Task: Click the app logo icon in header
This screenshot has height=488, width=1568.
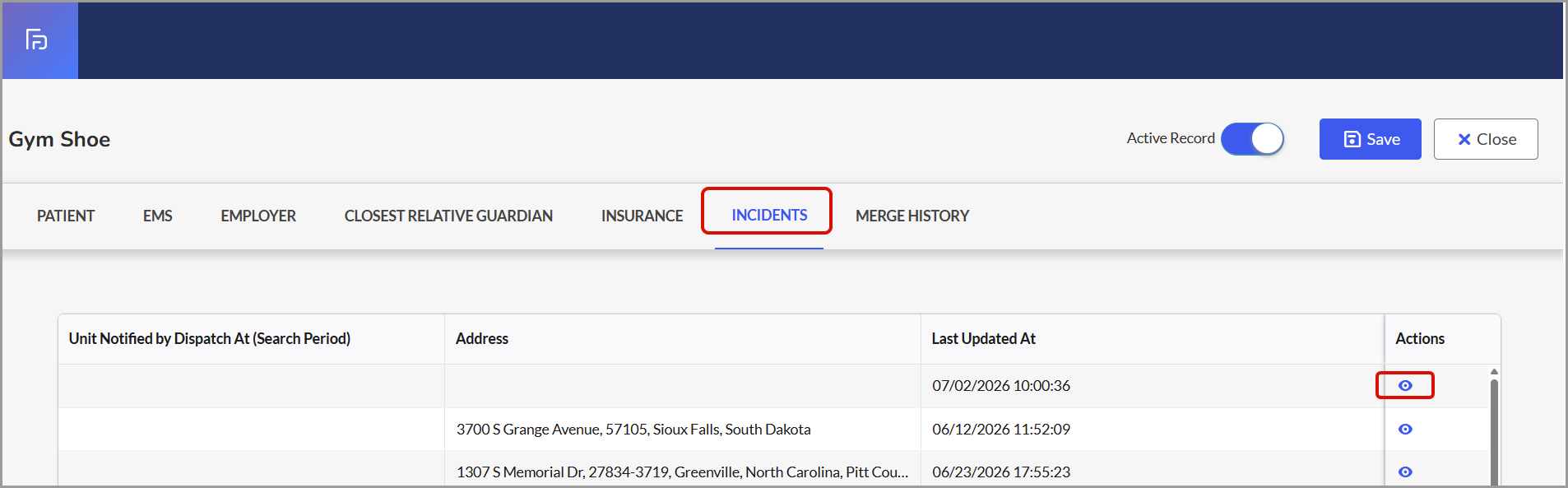Action: point(37,40)
